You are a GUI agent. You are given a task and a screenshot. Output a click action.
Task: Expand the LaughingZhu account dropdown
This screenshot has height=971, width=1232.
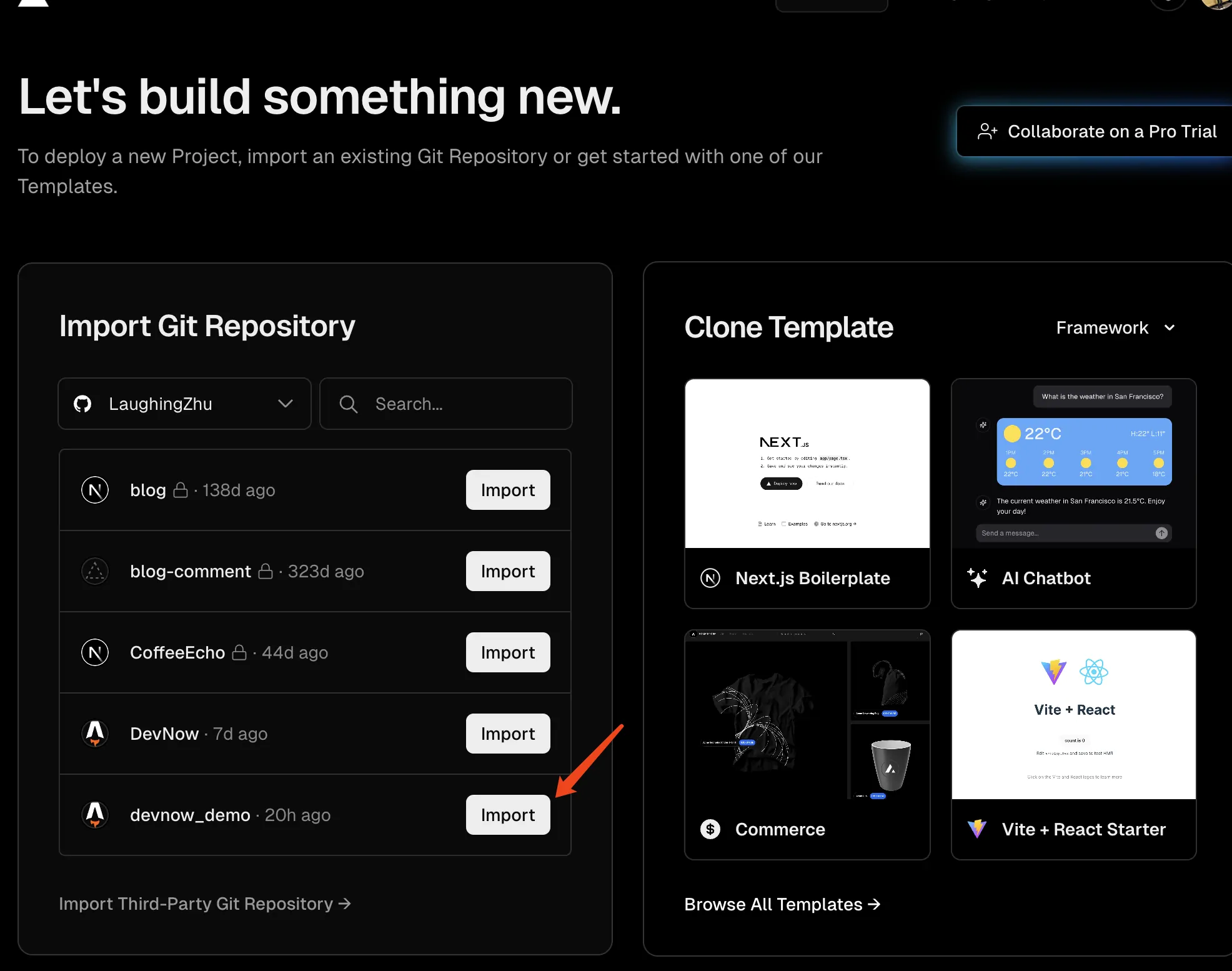pyautogui.click(x=184, y=404)
